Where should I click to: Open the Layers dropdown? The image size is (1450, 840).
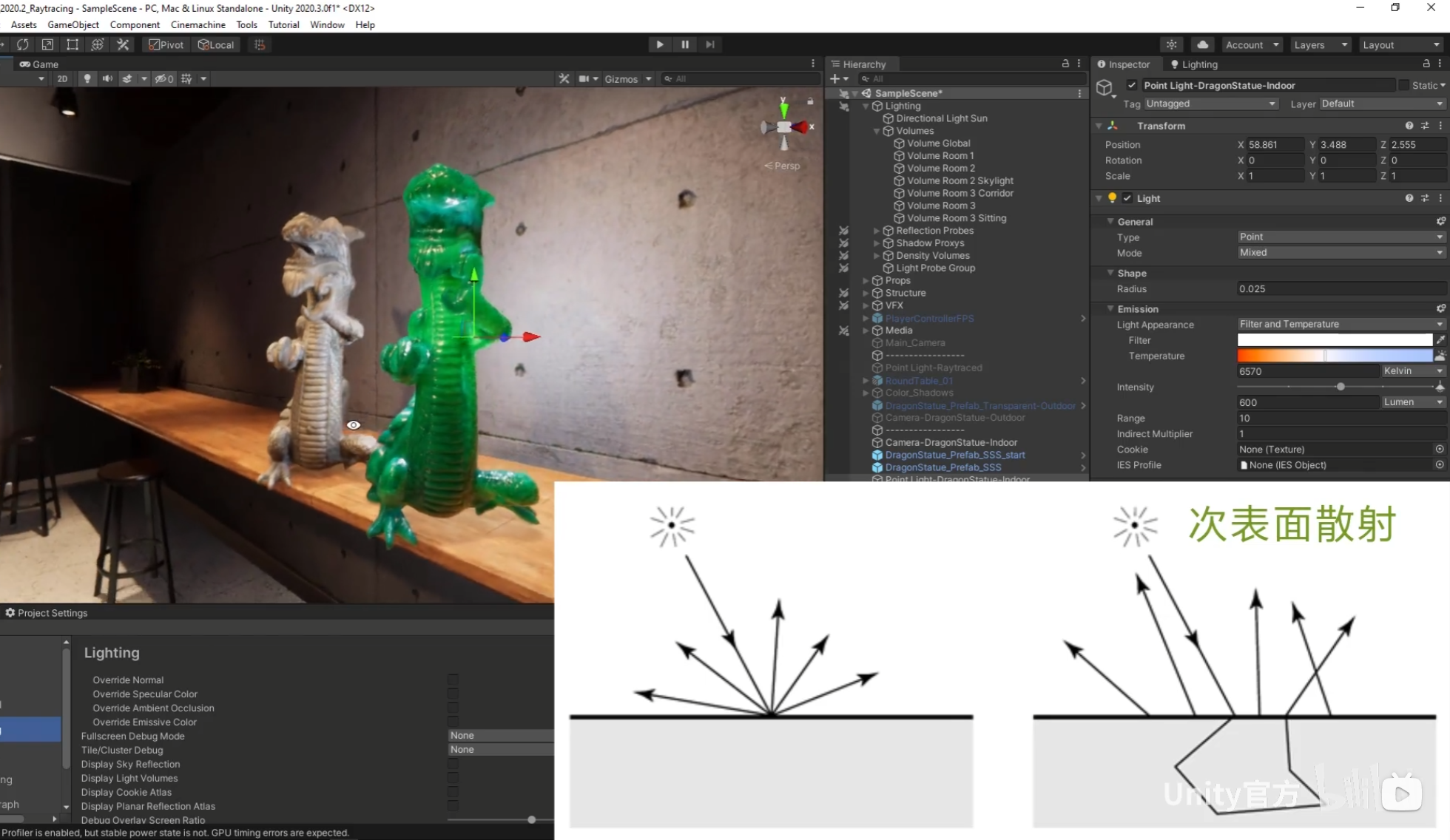(1321, 44)
